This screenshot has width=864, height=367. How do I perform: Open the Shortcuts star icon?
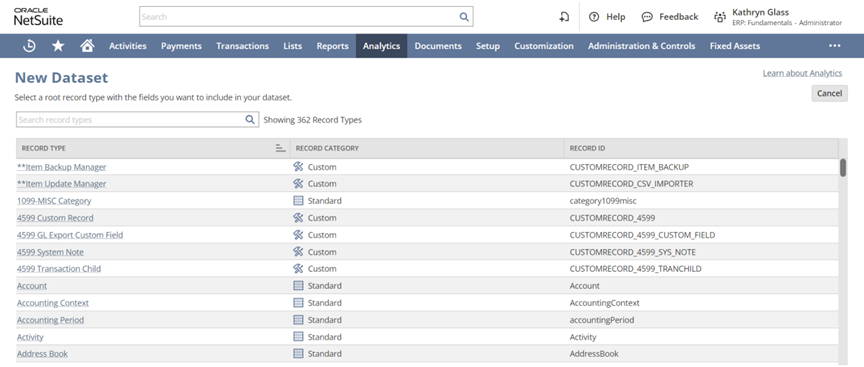(58, 46)
